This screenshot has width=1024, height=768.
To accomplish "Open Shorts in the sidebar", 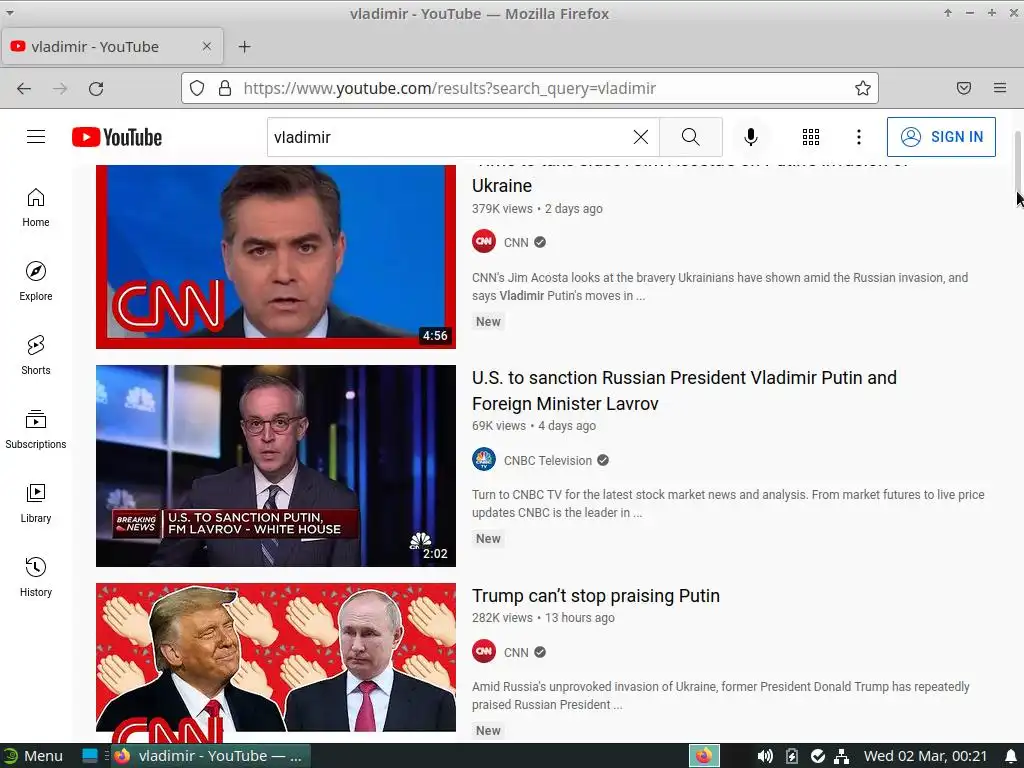I will (36, 355).
